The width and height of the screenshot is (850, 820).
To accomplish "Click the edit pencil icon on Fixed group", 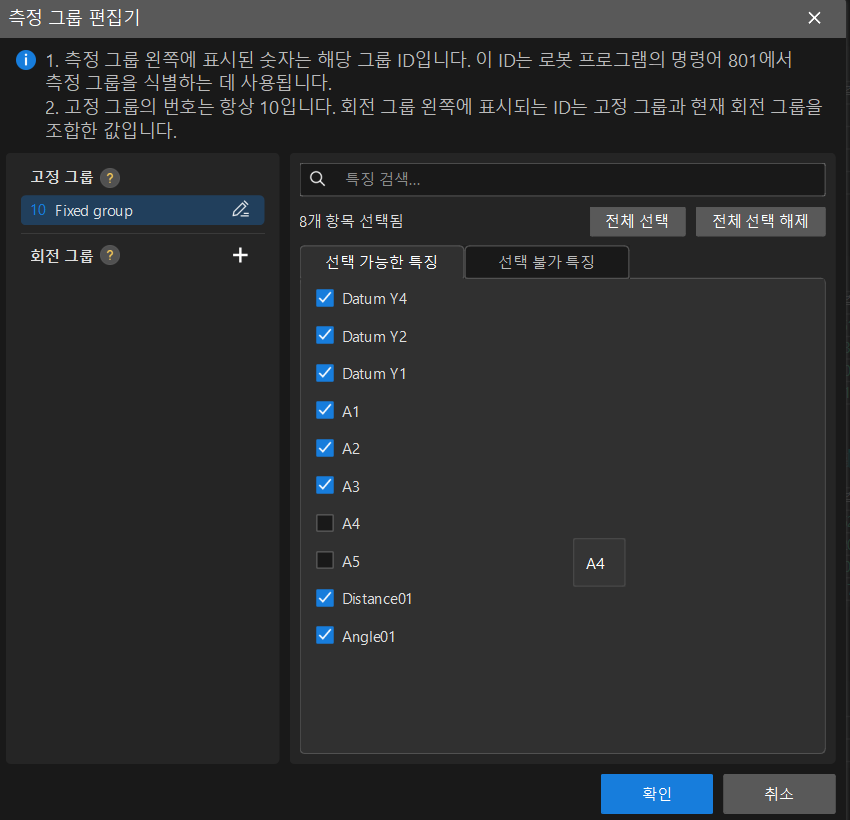I will coord(241,210).
